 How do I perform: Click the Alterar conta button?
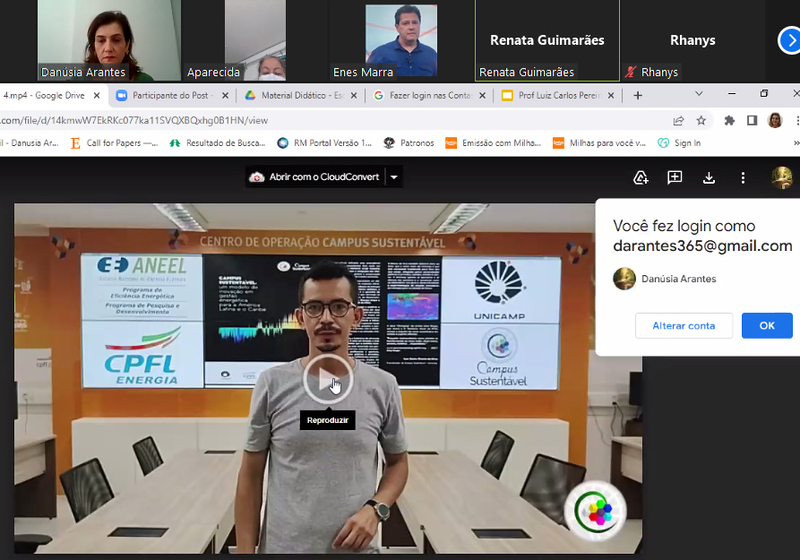684,326
